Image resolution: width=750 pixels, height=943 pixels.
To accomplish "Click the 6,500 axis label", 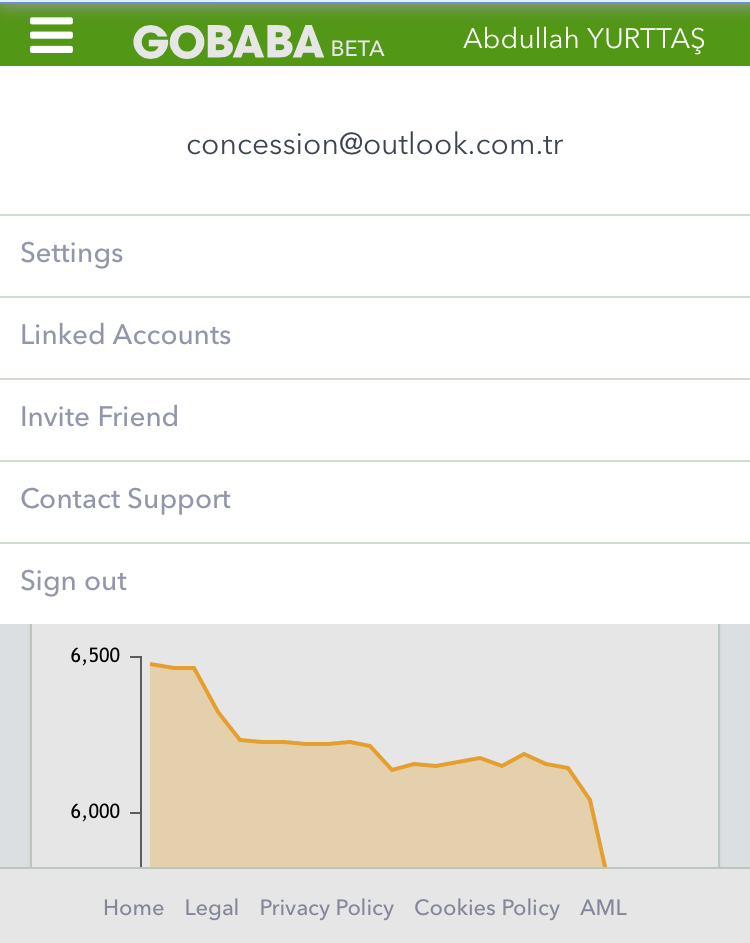I will pyautogui.click(x=95, y=655).
